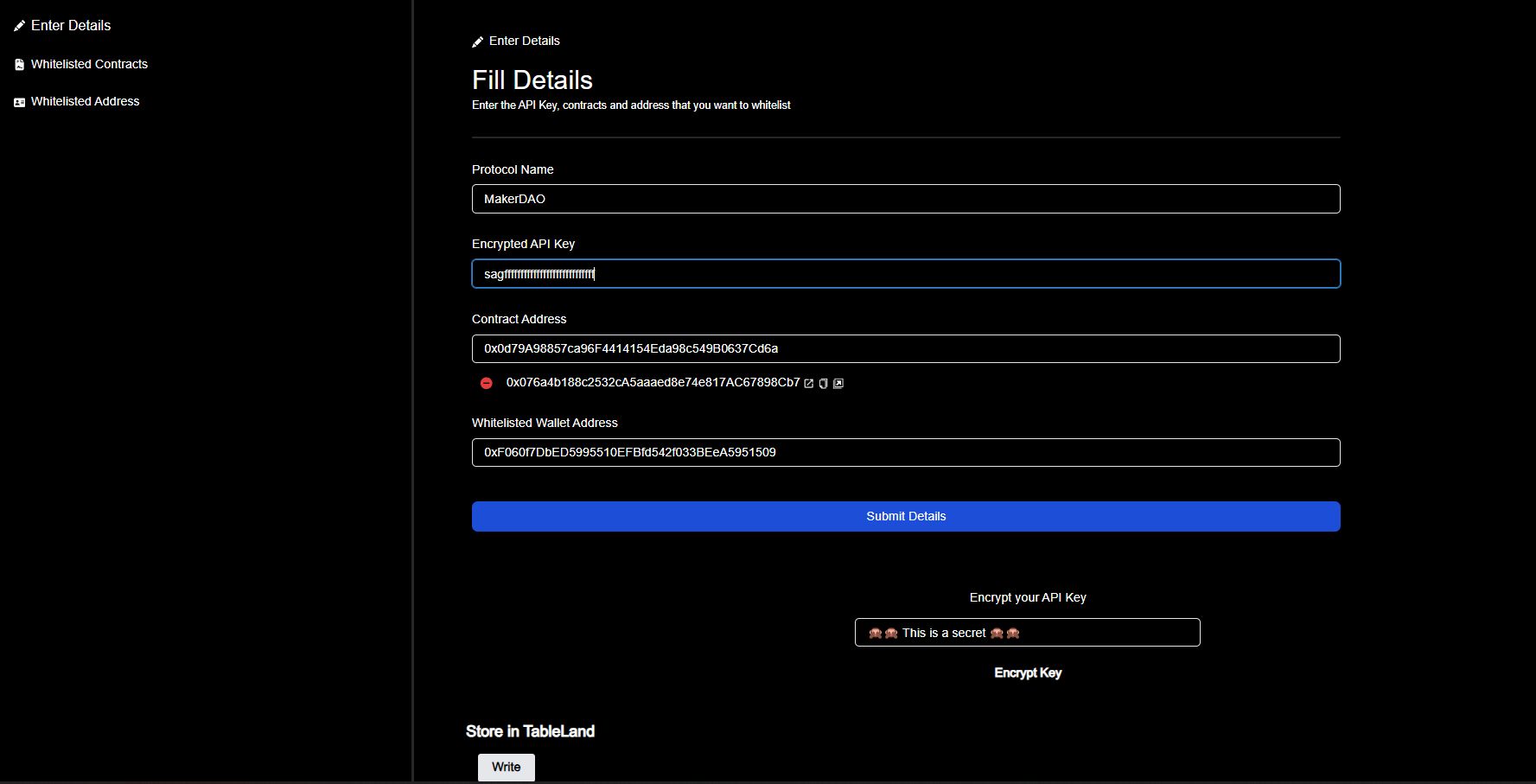
Task: Open Enter Details in sidebar
Action: pos(71,26)
